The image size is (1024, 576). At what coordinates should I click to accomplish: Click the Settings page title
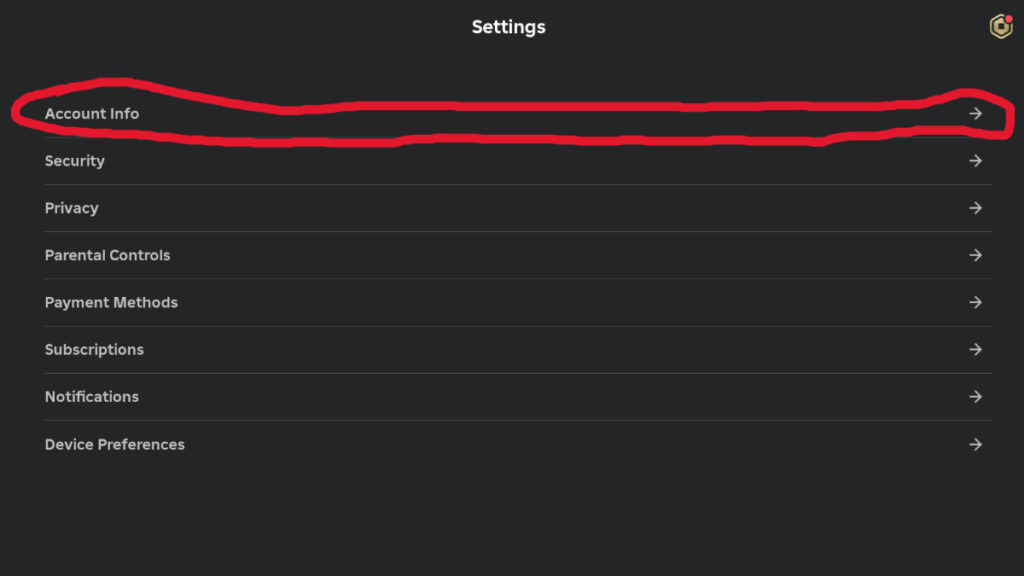click(509, 27)
